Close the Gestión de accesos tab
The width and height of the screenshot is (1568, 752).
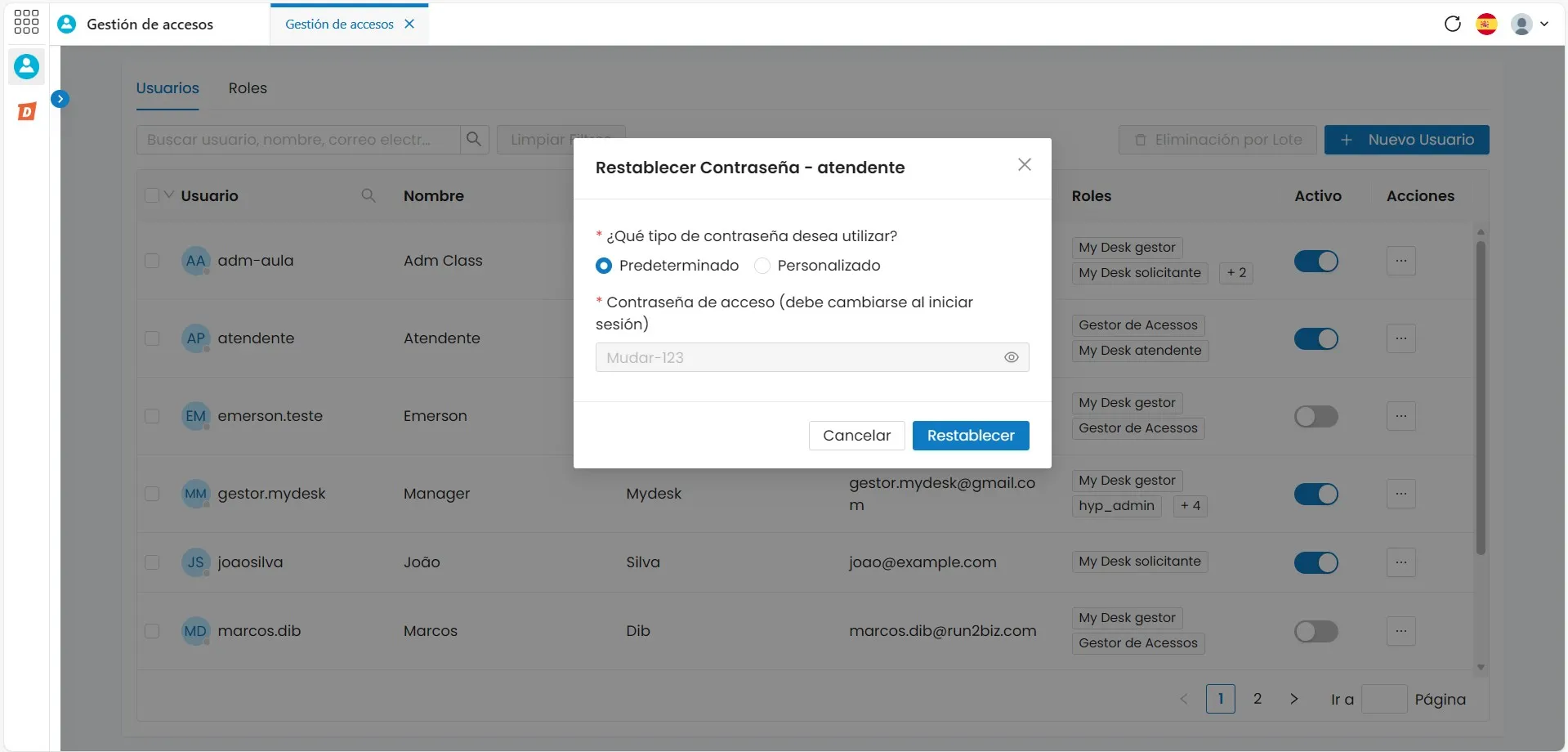(x=409, y=24)
